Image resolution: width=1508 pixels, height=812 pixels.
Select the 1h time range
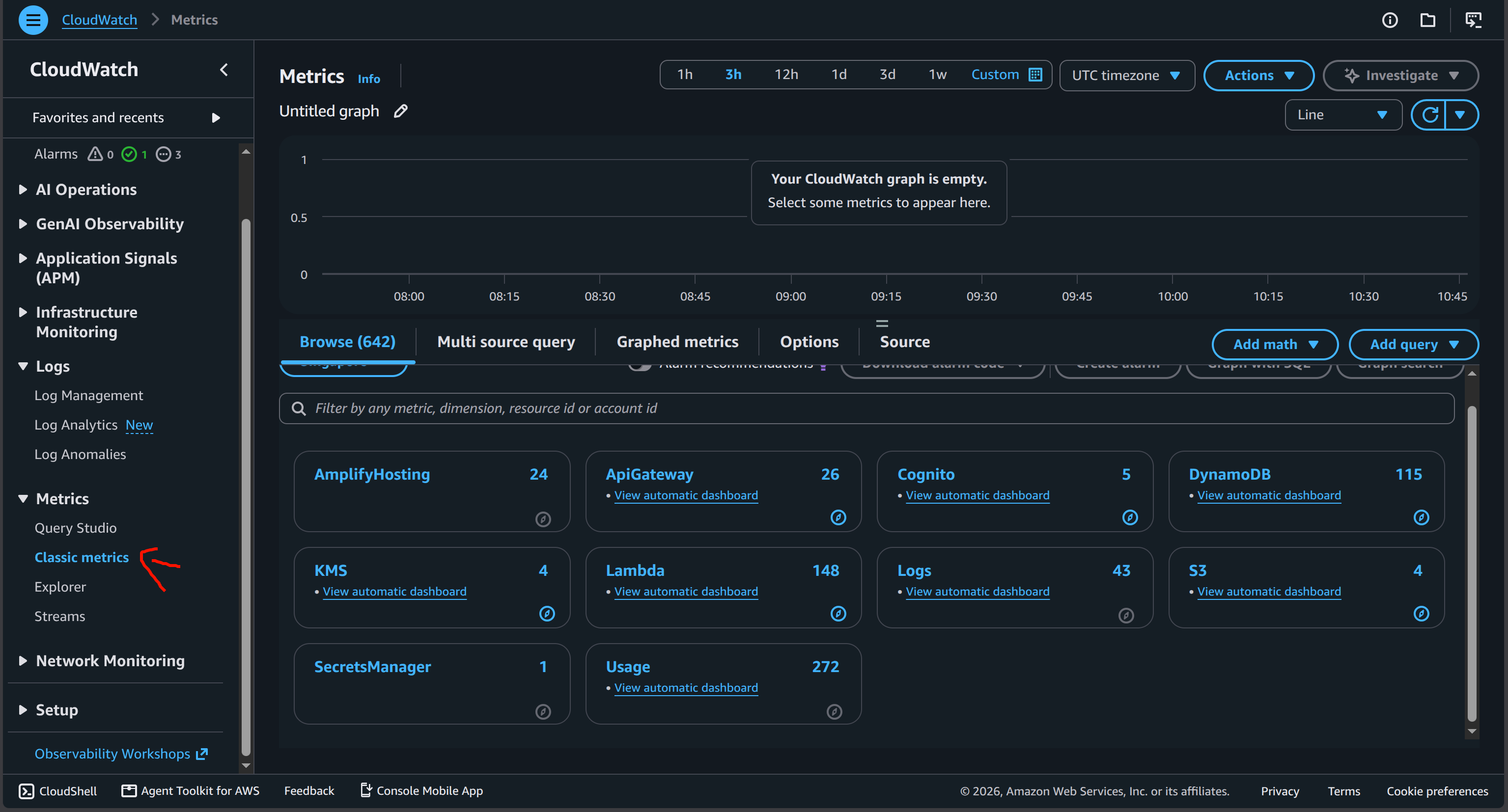684,75
